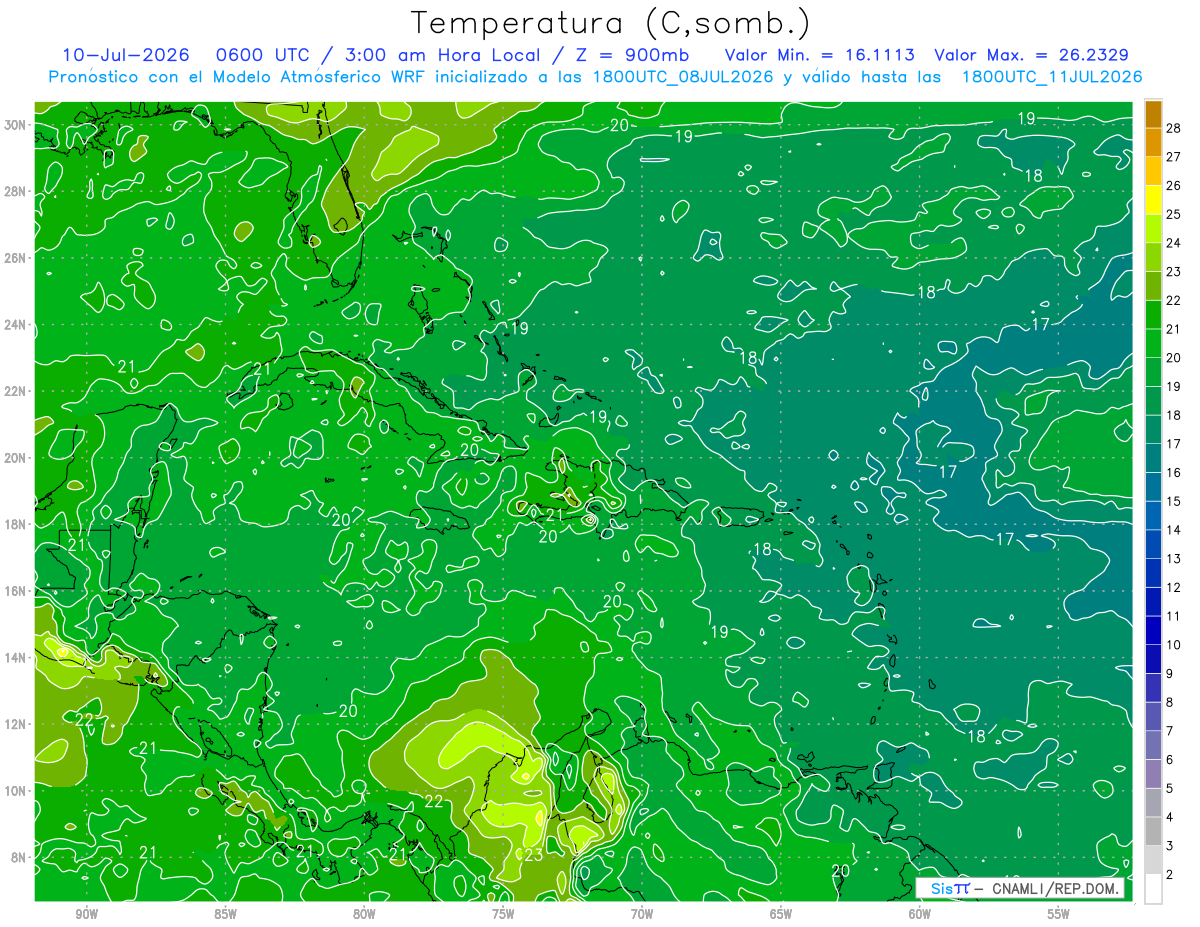Click legend swatch between values 20 and 21
This screenshot has width=1200, height=927.
(x=1153, y=343)
